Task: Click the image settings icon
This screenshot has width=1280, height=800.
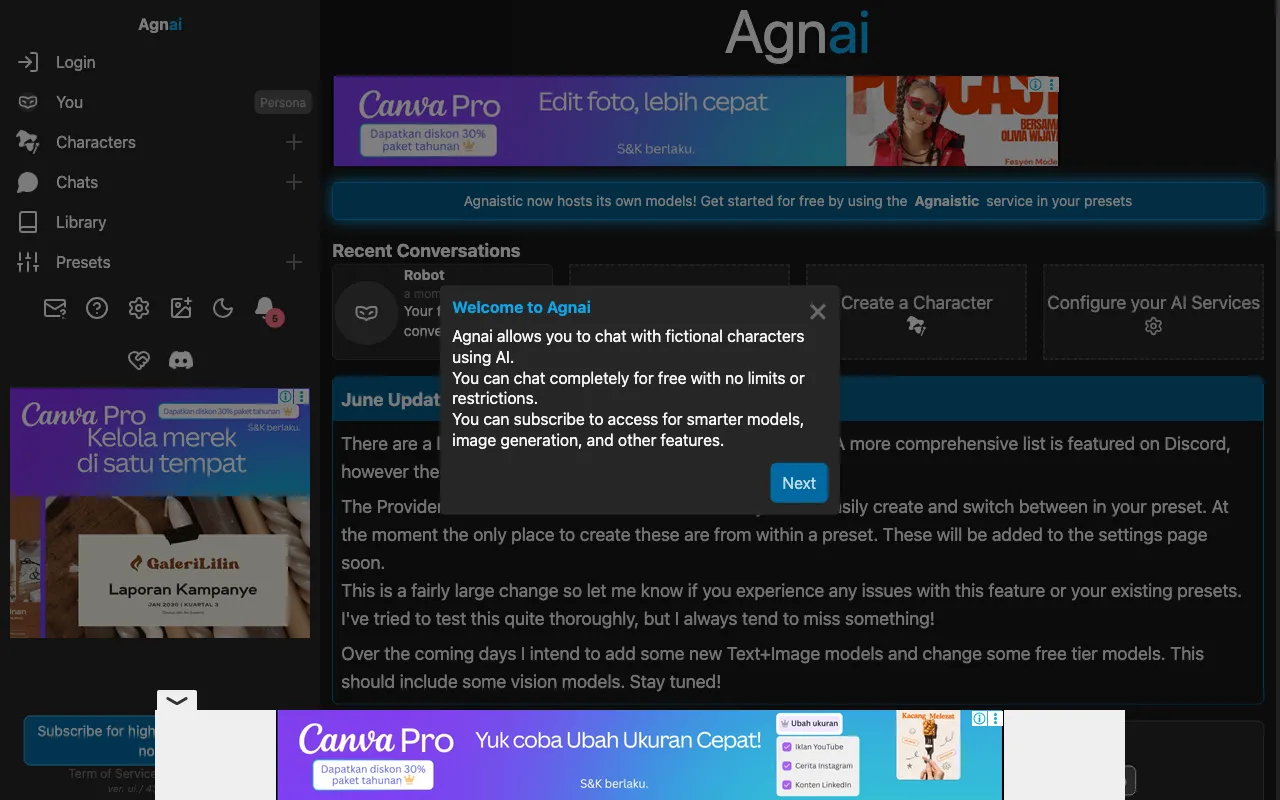Action: 181,308
